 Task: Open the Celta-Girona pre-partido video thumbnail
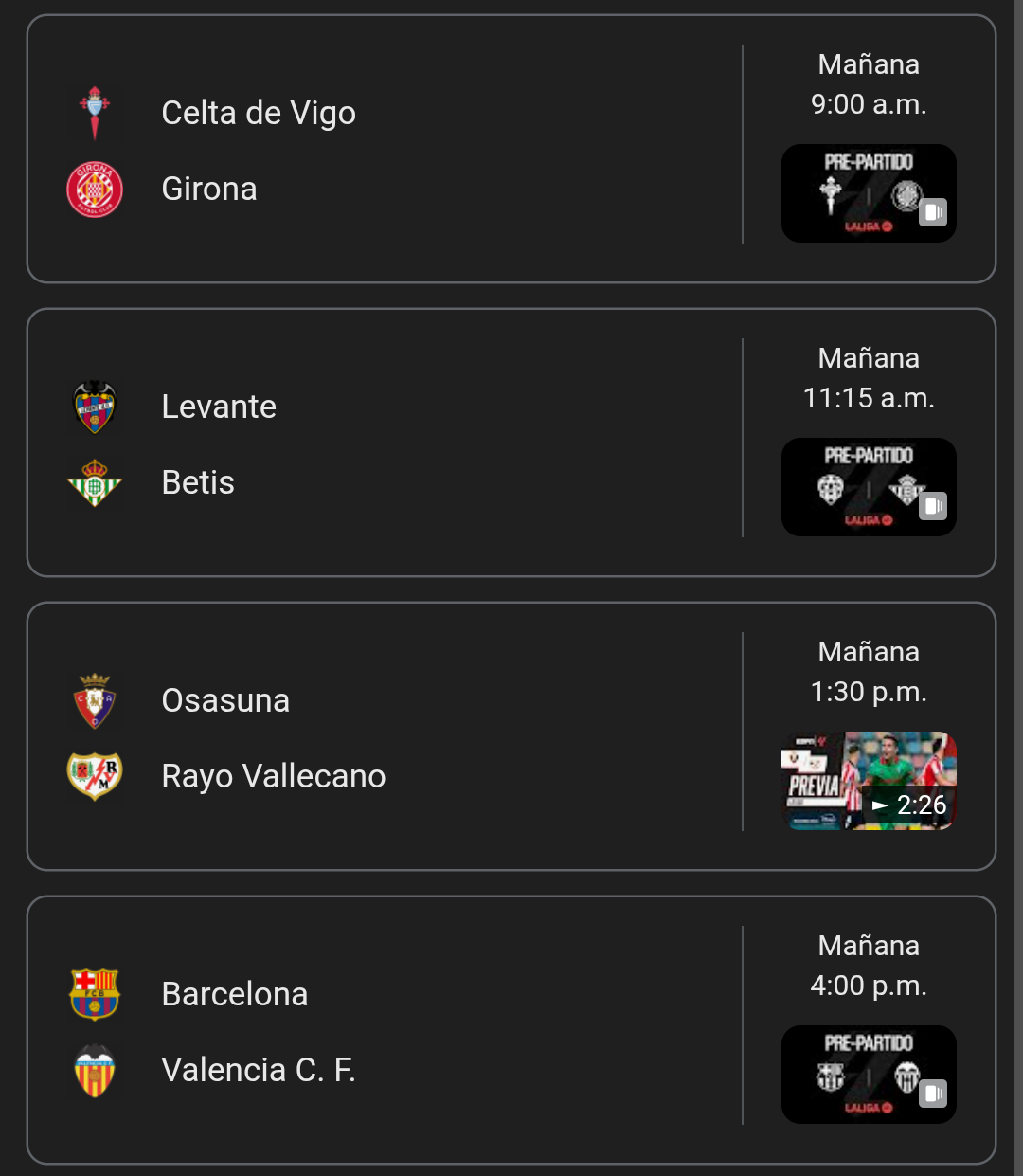click(868, 193)
